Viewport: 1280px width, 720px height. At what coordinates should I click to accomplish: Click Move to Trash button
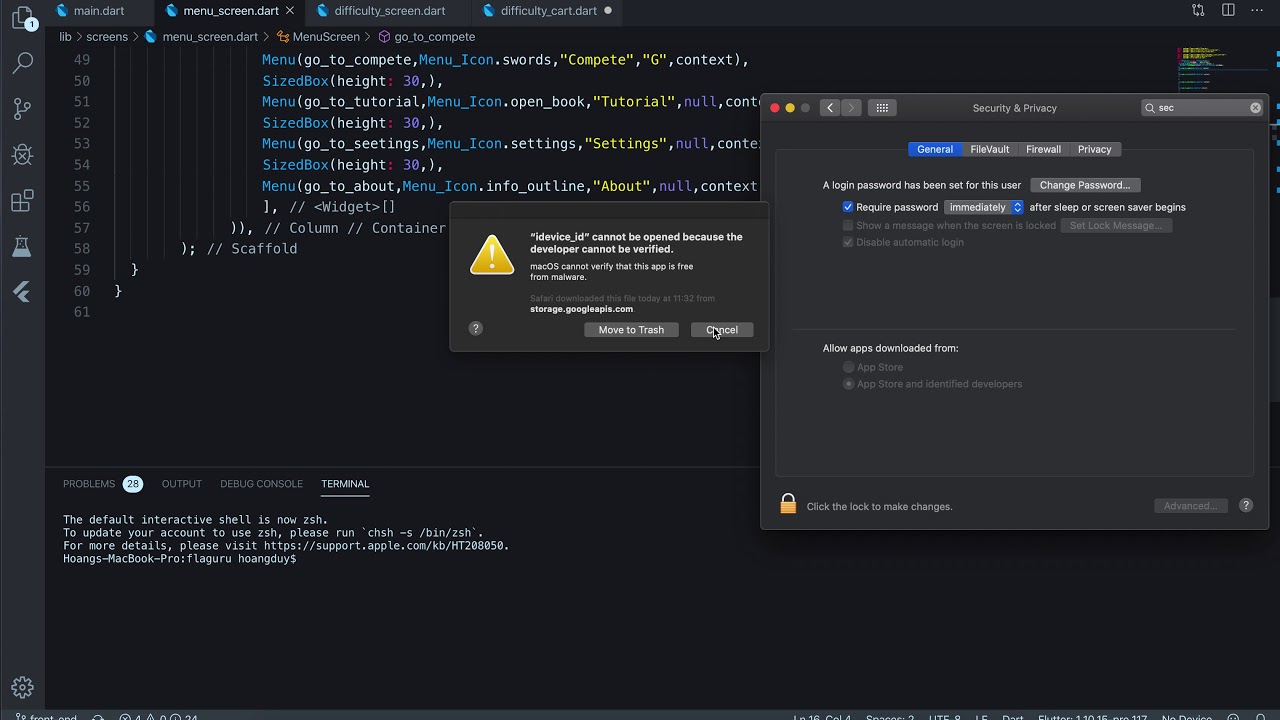tap(631, 329)
